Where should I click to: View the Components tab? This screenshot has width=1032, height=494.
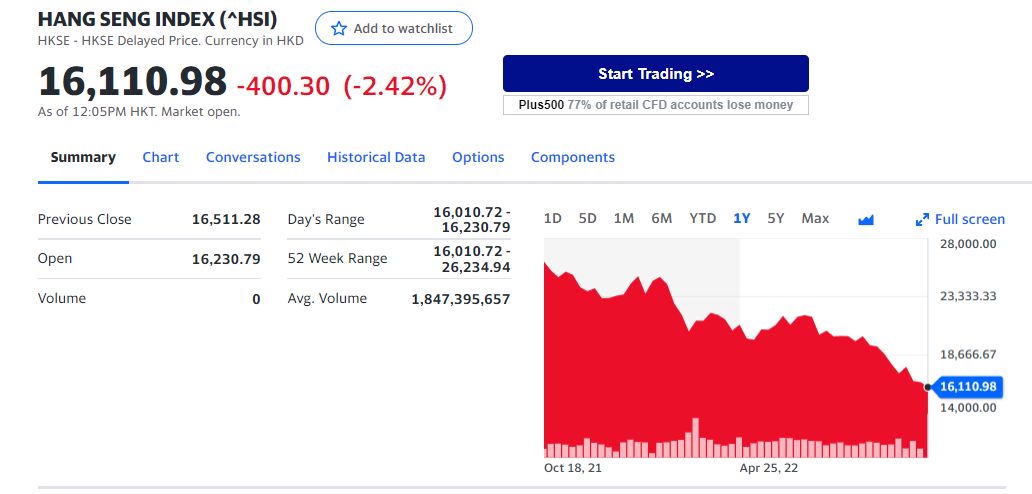[573, 157]
